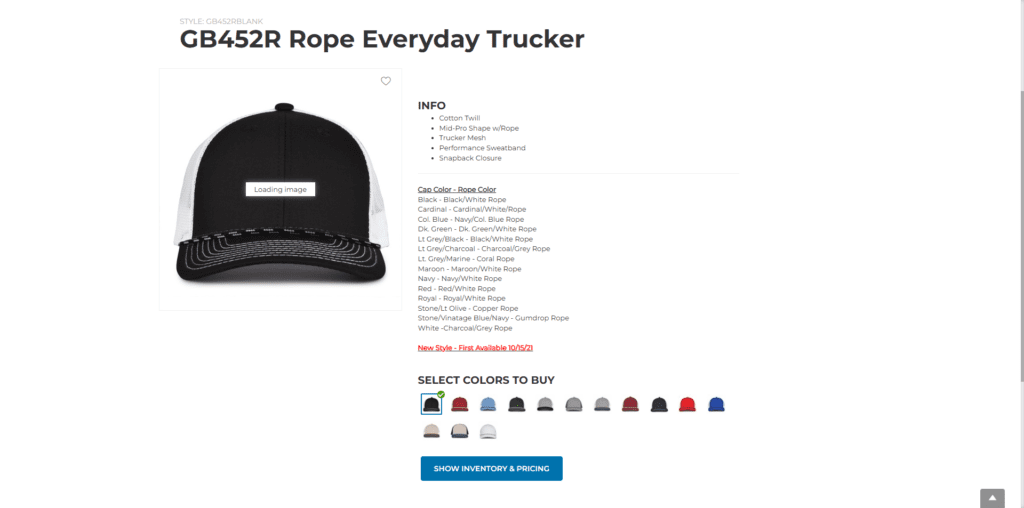
Task: Select the Cardinal cap color swatch
Action: point(460,404)
